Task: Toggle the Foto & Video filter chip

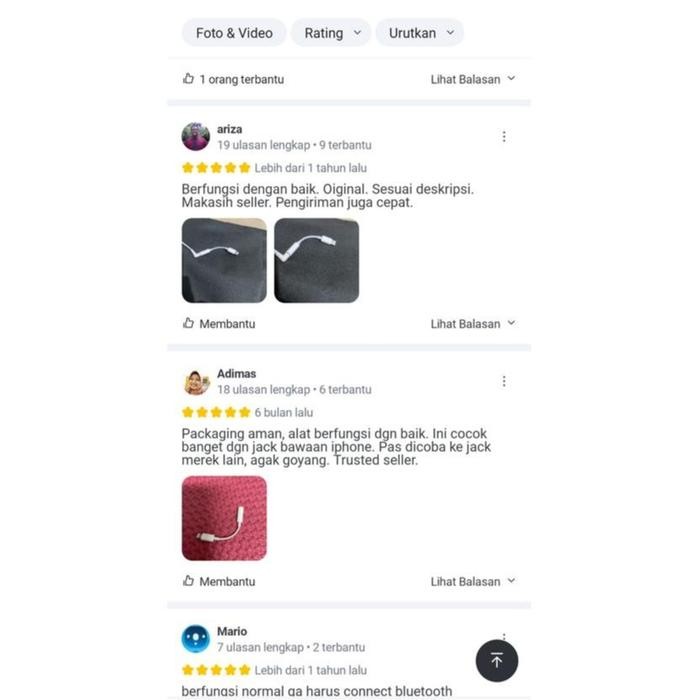Action: pyautogui.click(x=234, y=33)
